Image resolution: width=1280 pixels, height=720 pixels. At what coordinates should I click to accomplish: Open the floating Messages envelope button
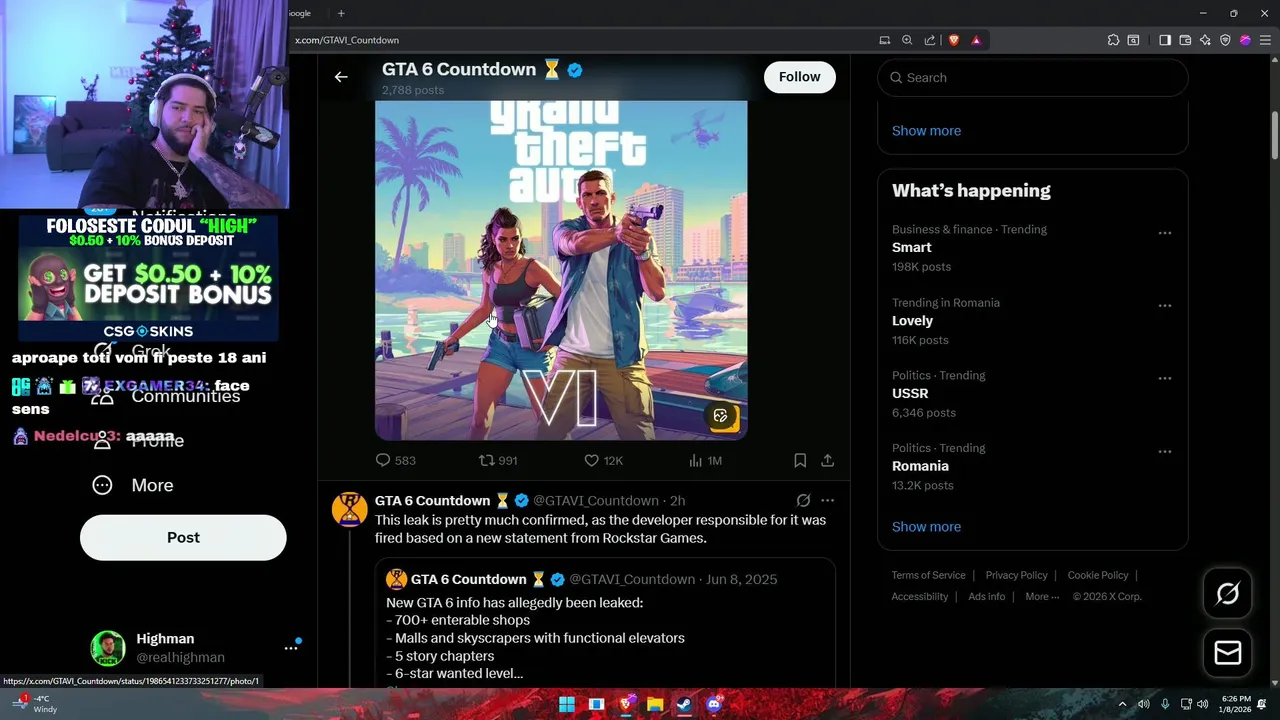pyautogui.click(x=1227, y=653)
